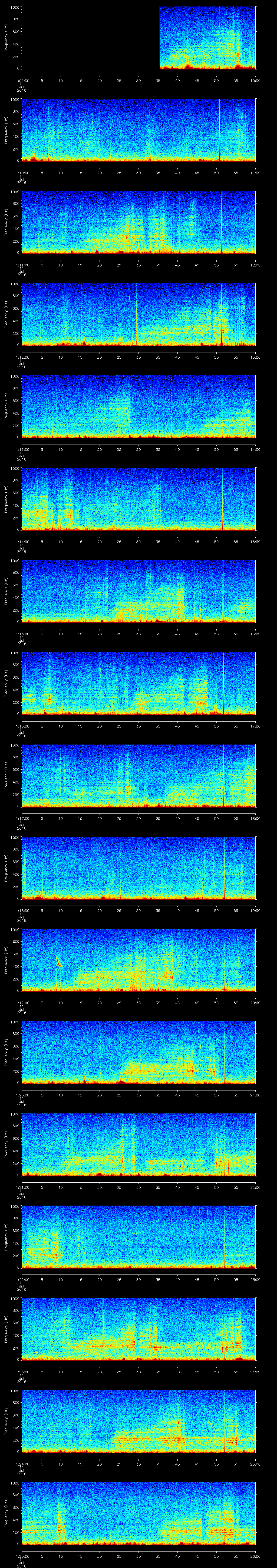Click the "Frequency (Hz)" label of the 1:13:00 panel
Screen dimensions: 277x1568
pos(6,407)
